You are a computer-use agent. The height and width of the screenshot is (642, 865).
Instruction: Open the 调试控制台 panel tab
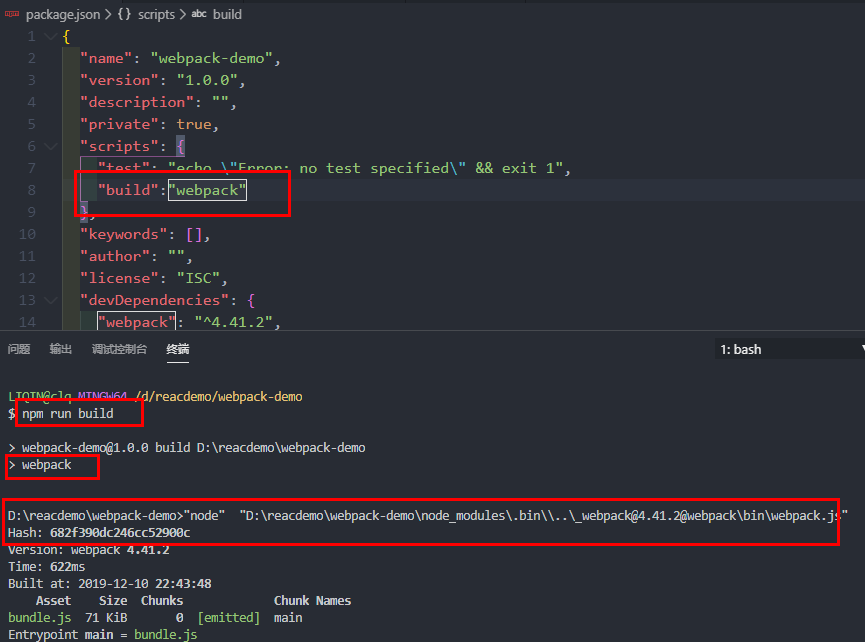[x=119, y=349]
